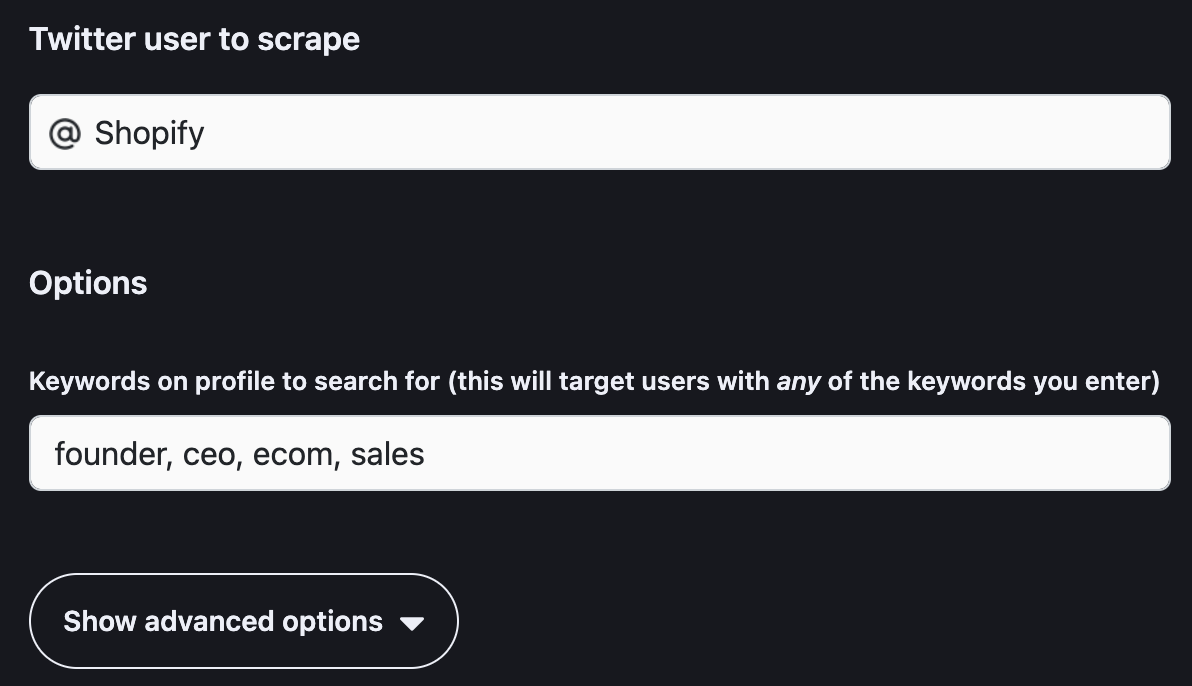Screen dimensions: 1192x686
Task: Click the Twitter user to scrape label
Action: (x=194, y=40)
